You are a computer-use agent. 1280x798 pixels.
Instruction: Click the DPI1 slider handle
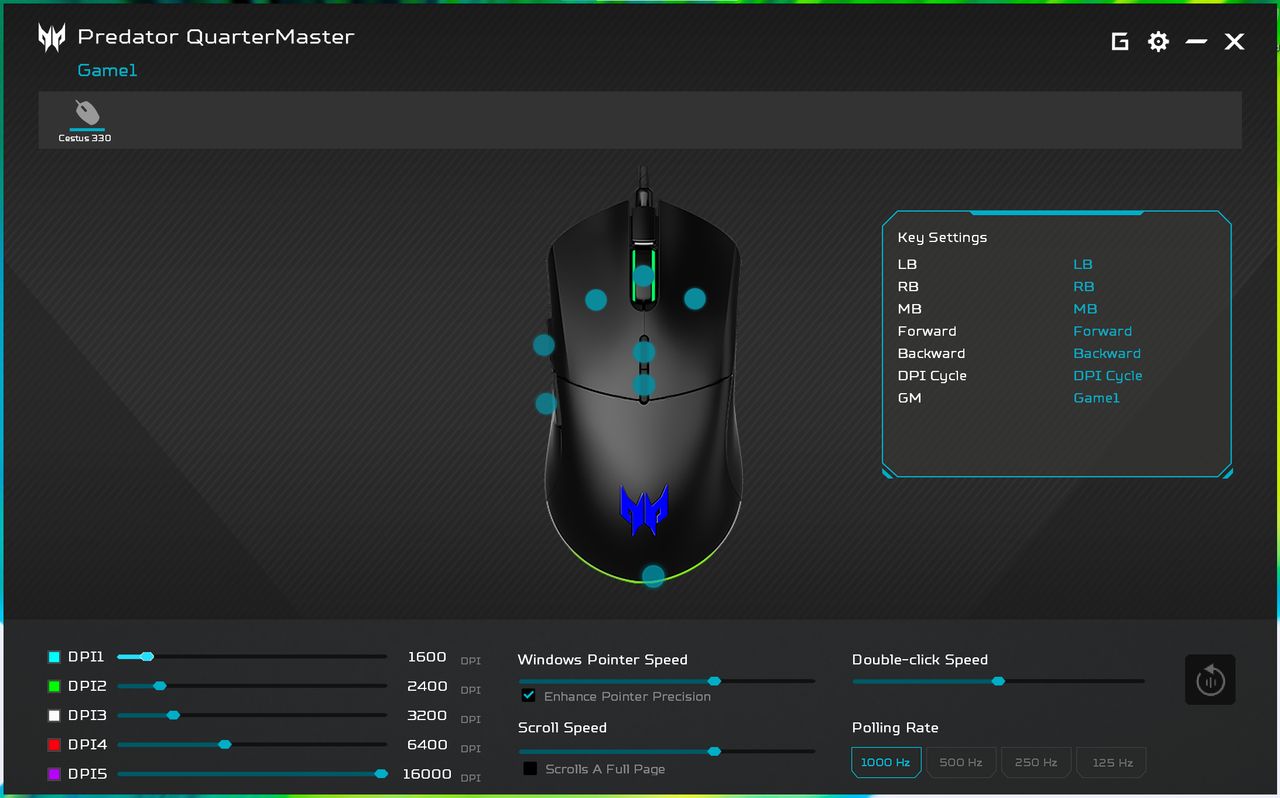[147, 657]
